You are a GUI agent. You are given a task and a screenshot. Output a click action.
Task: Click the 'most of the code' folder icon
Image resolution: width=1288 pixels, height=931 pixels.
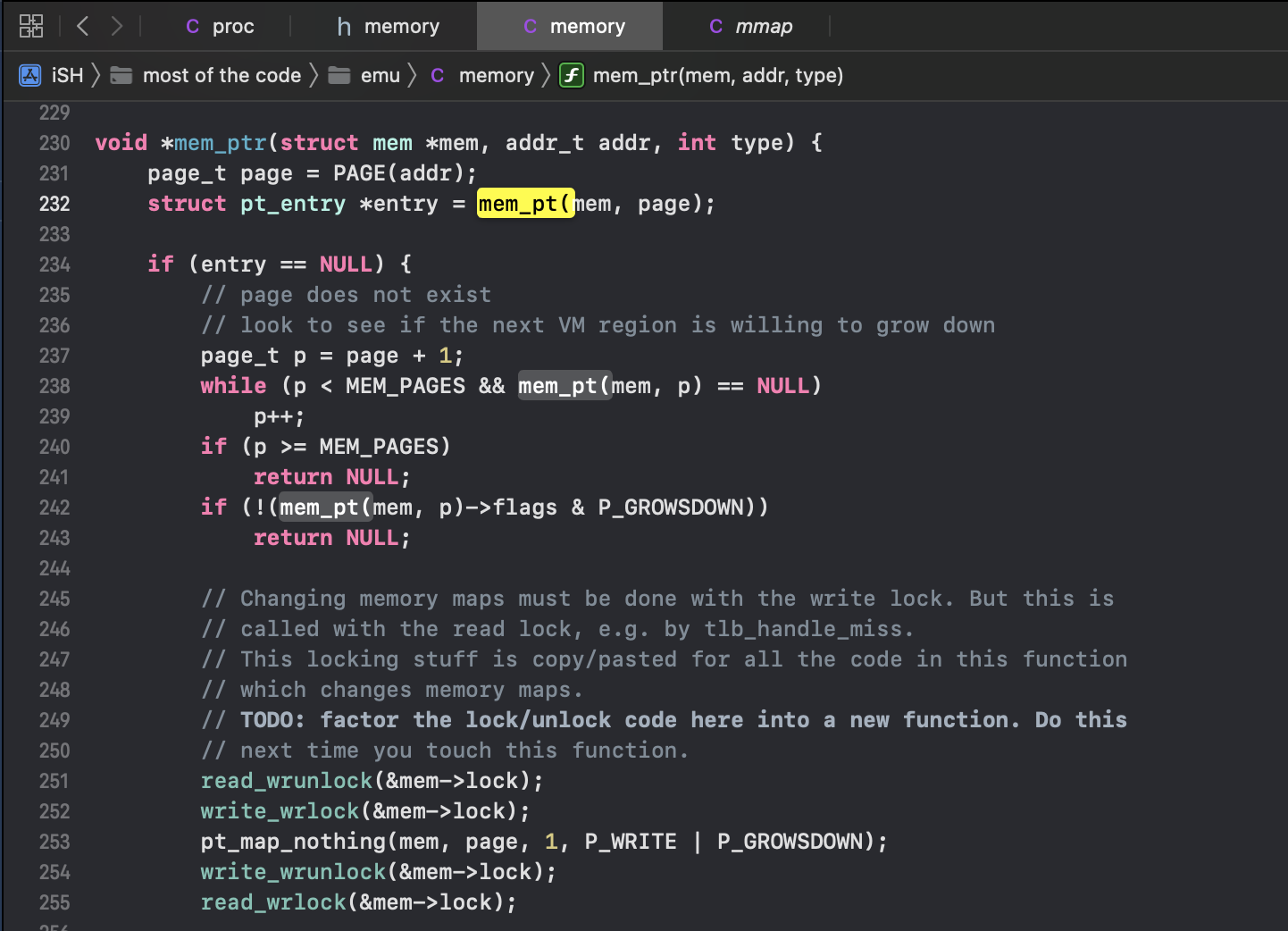tap(121, 75)
